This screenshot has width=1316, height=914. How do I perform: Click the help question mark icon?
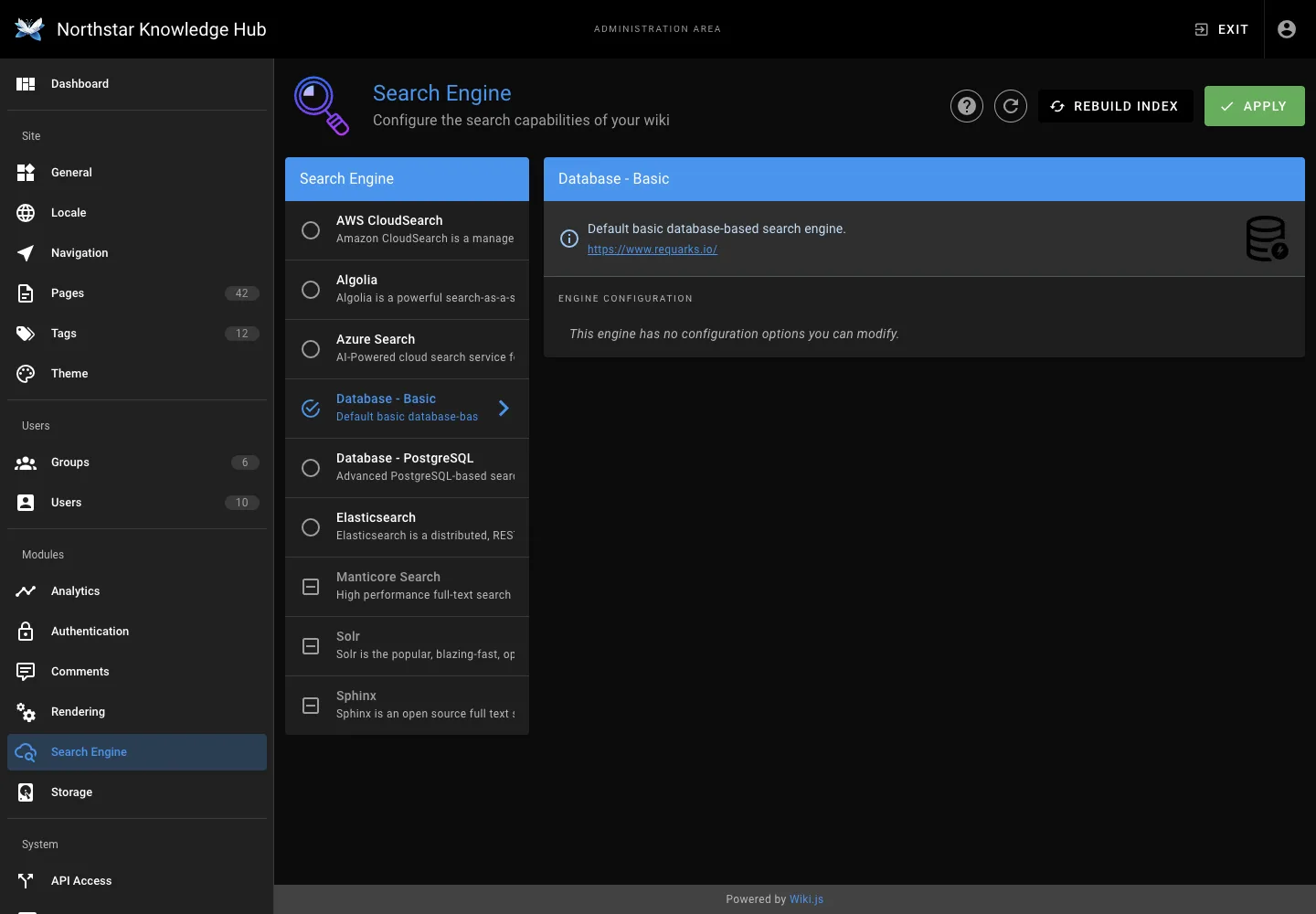tap(967, 106)
